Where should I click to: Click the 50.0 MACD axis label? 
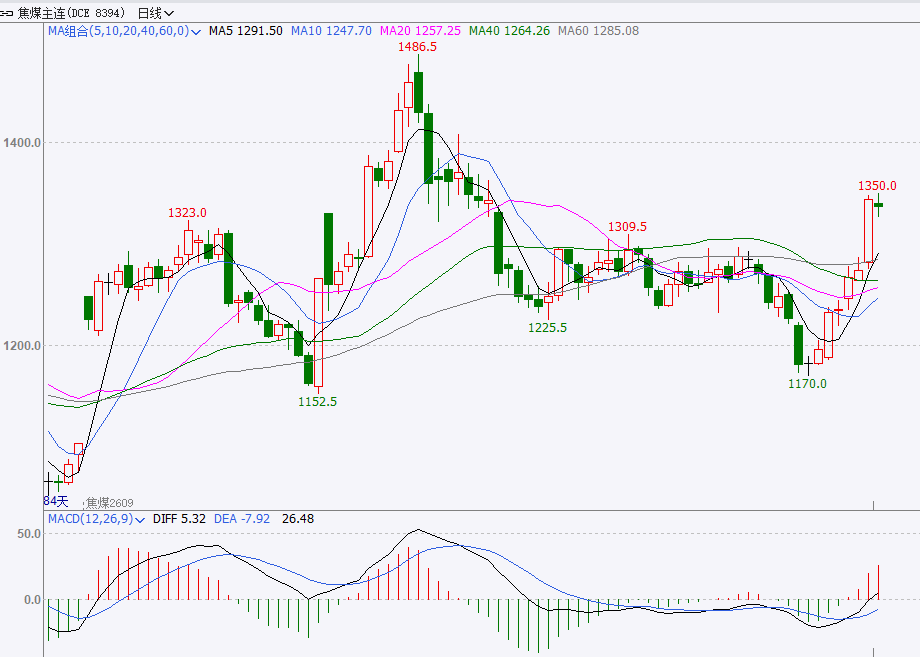coord(29,534)
